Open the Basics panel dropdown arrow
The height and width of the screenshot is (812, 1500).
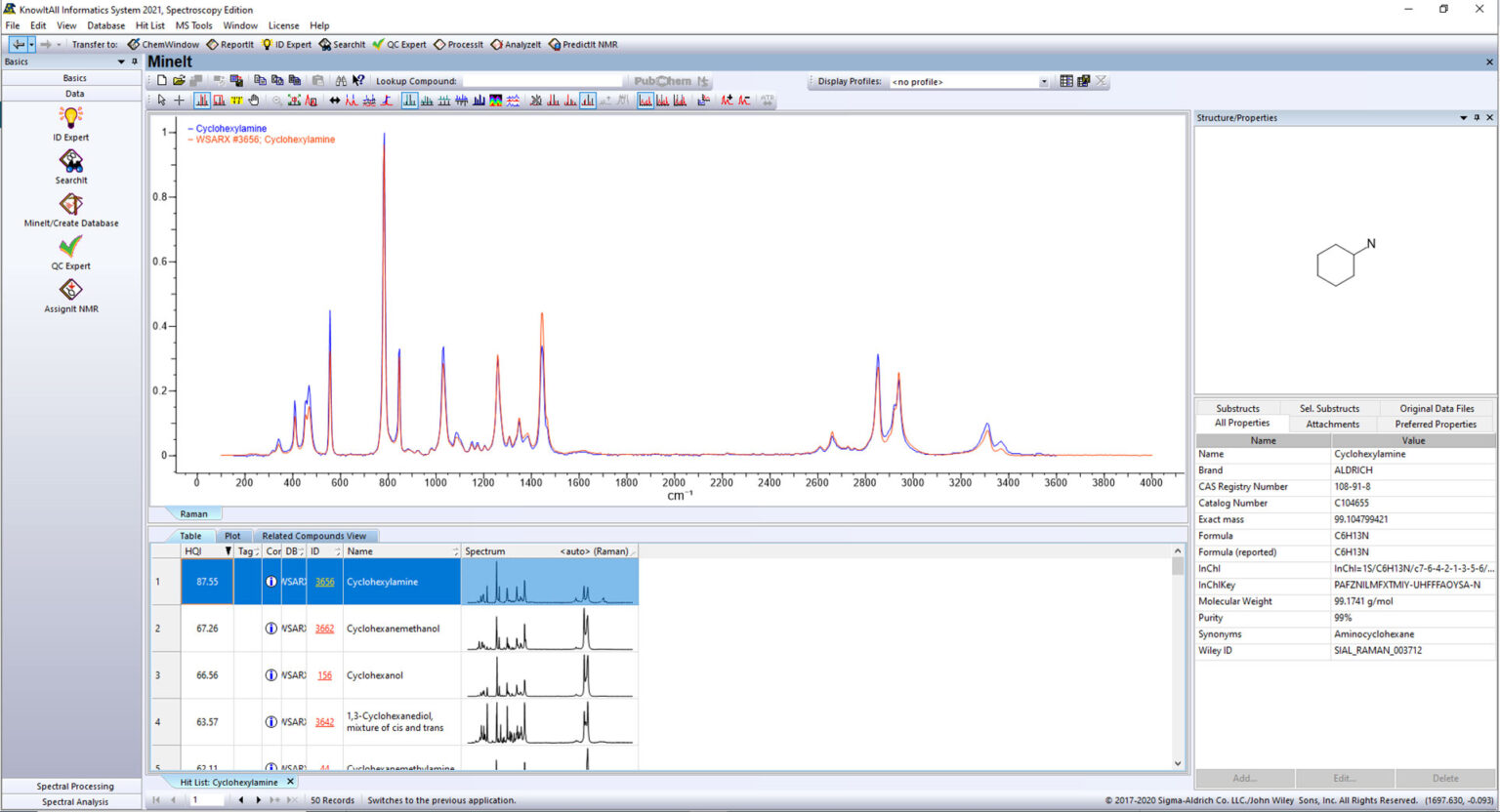pyautogui.click(x=120, y=61)
